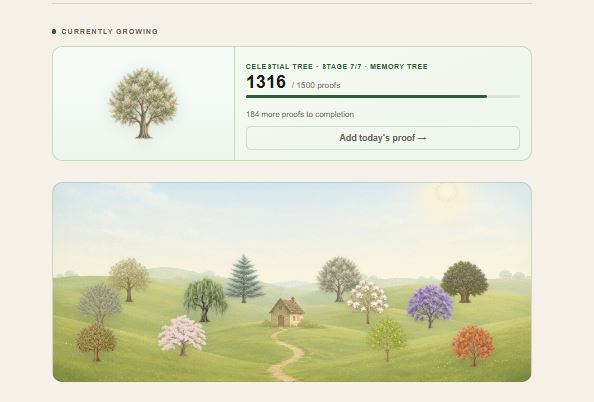The width and height of the screenshot is (594, 402).
Task: Select the weeping willow tree
Action: tap(205, 300)
